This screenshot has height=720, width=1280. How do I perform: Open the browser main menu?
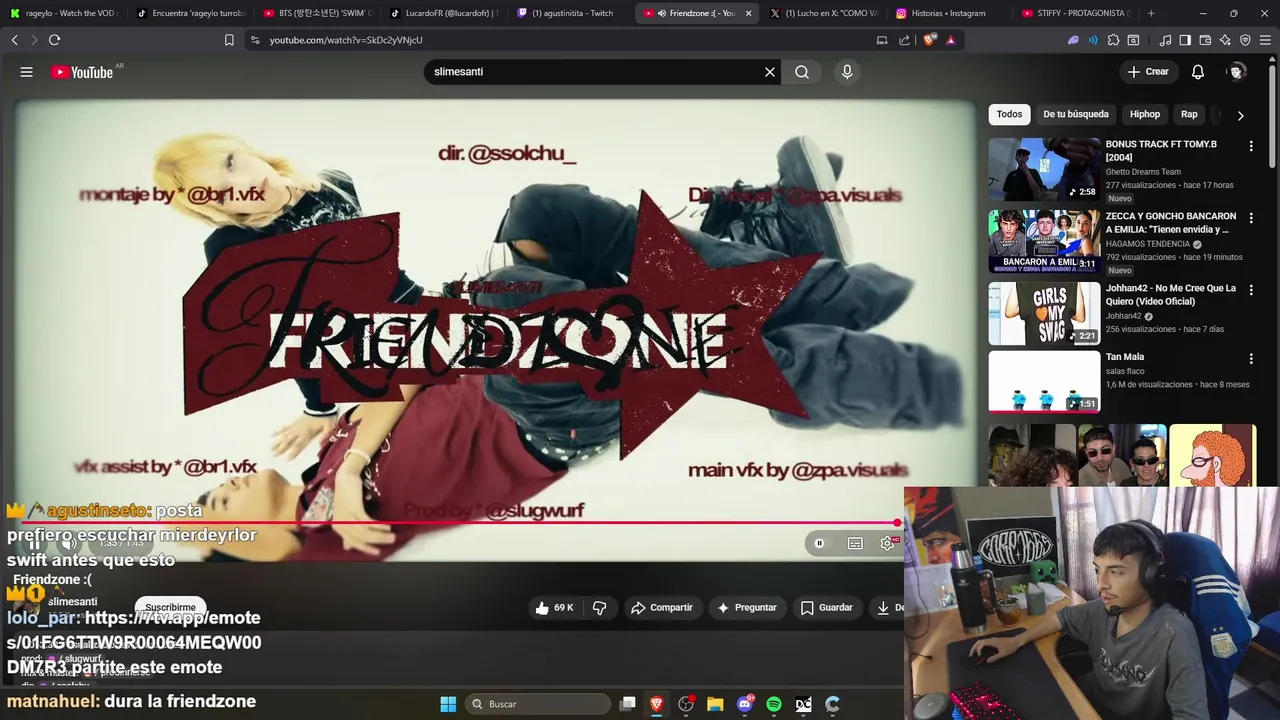pos(1265,40)
